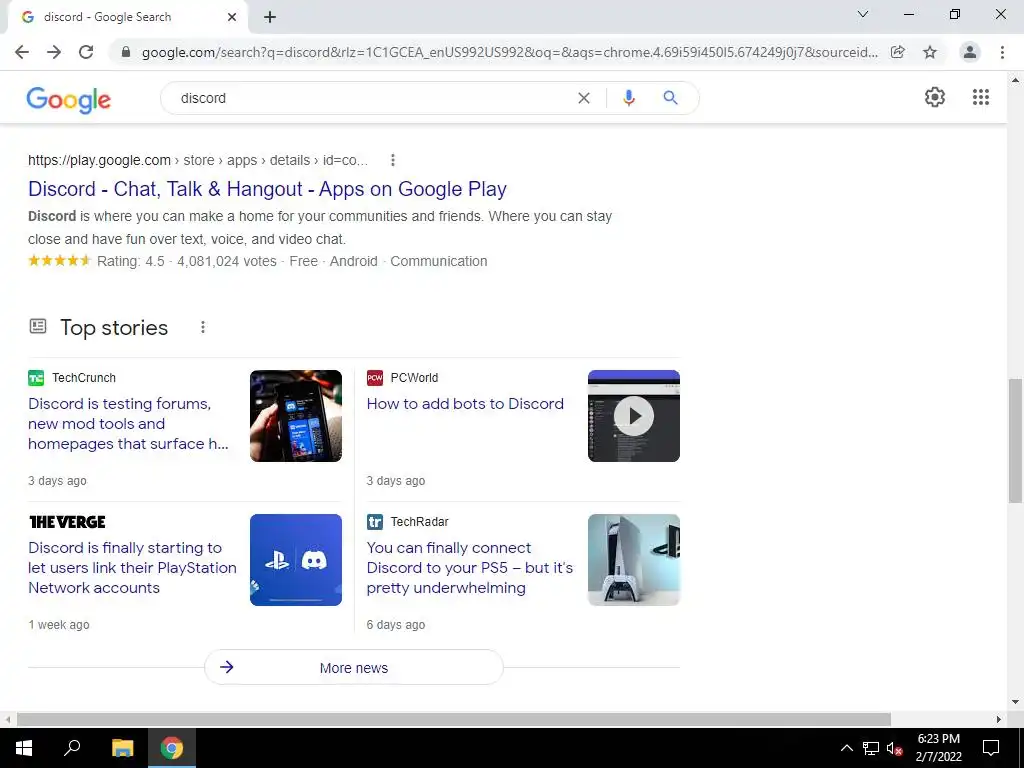The height and width of the screenshot is (768, 1024).
Task: Open the Chrome profile avatar
Action: (970, 52)
